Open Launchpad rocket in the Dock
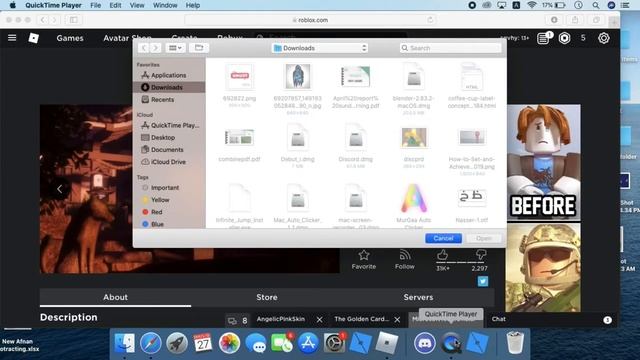Image resolution: width=640 pixels, height=360 pixels. pos(177,343)
